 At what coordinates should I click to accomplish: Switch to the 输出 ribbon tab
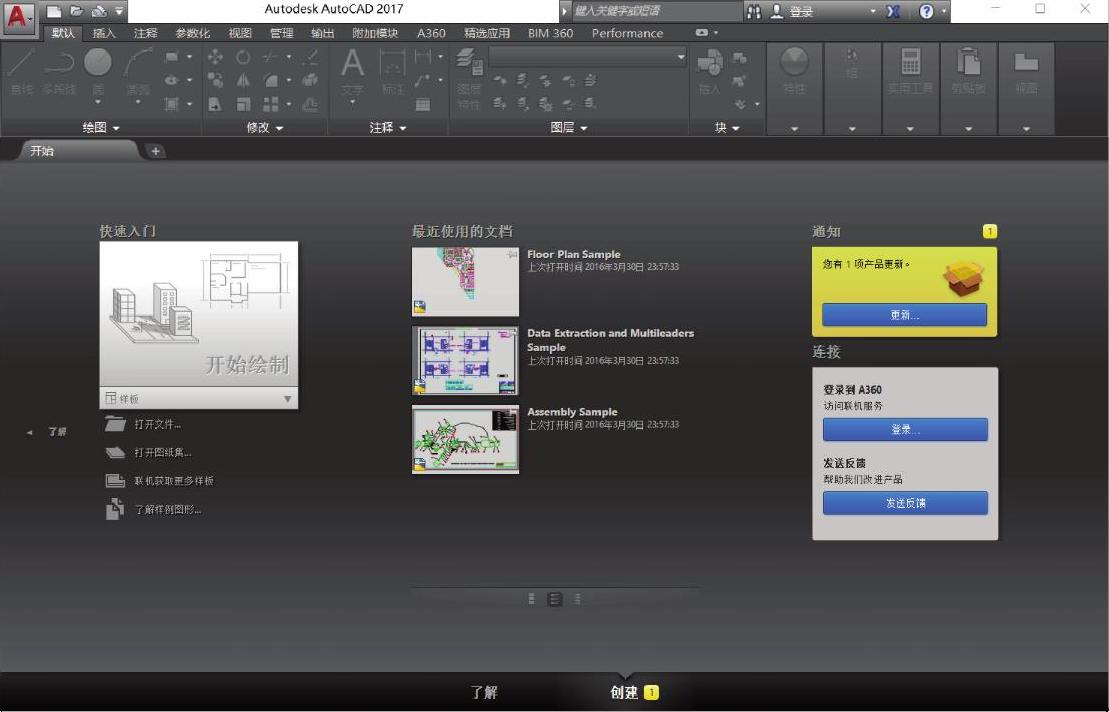point(323,33)
